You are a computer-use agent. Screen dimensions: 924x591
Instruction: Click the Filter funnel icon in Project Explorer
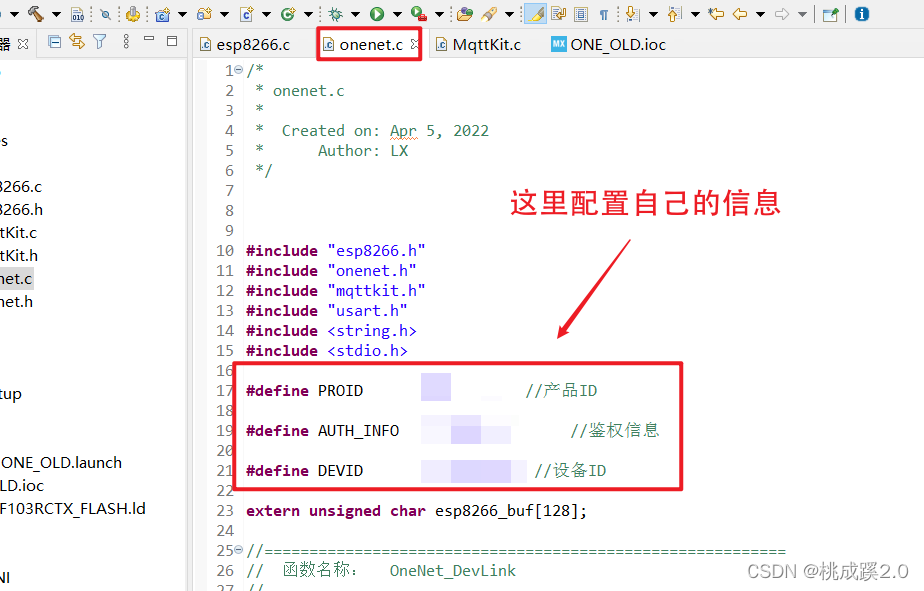click(x=100, y=42)
